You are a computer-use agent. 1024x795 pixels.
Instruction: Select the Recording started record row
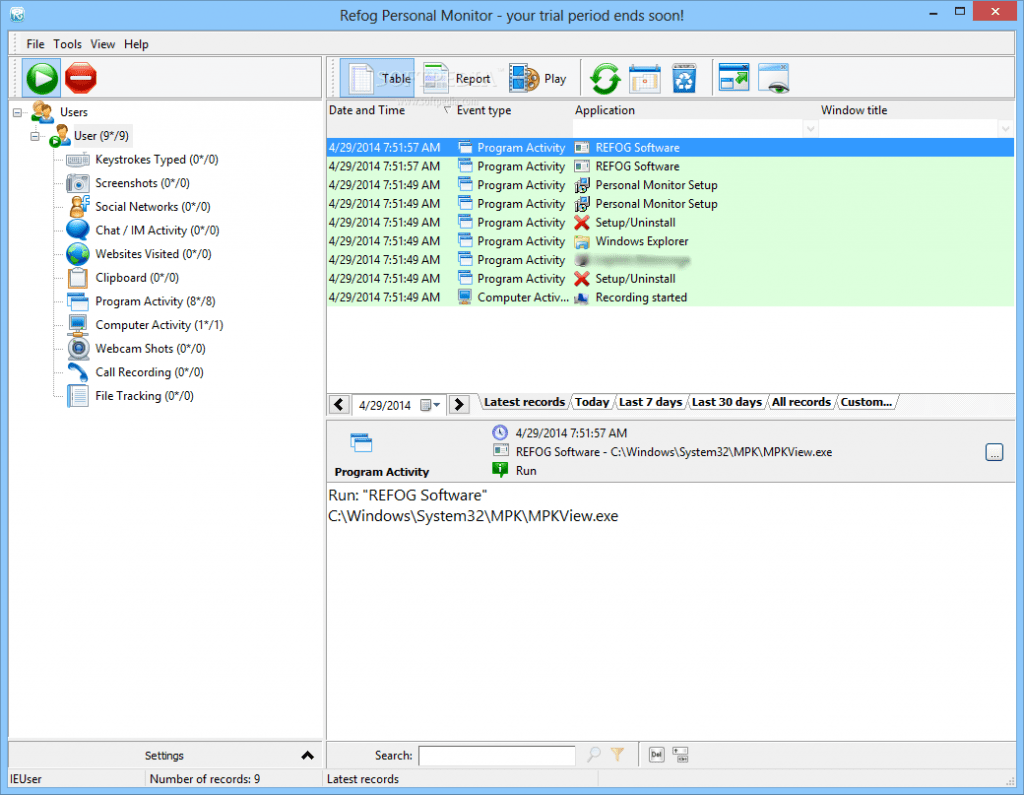670,297
